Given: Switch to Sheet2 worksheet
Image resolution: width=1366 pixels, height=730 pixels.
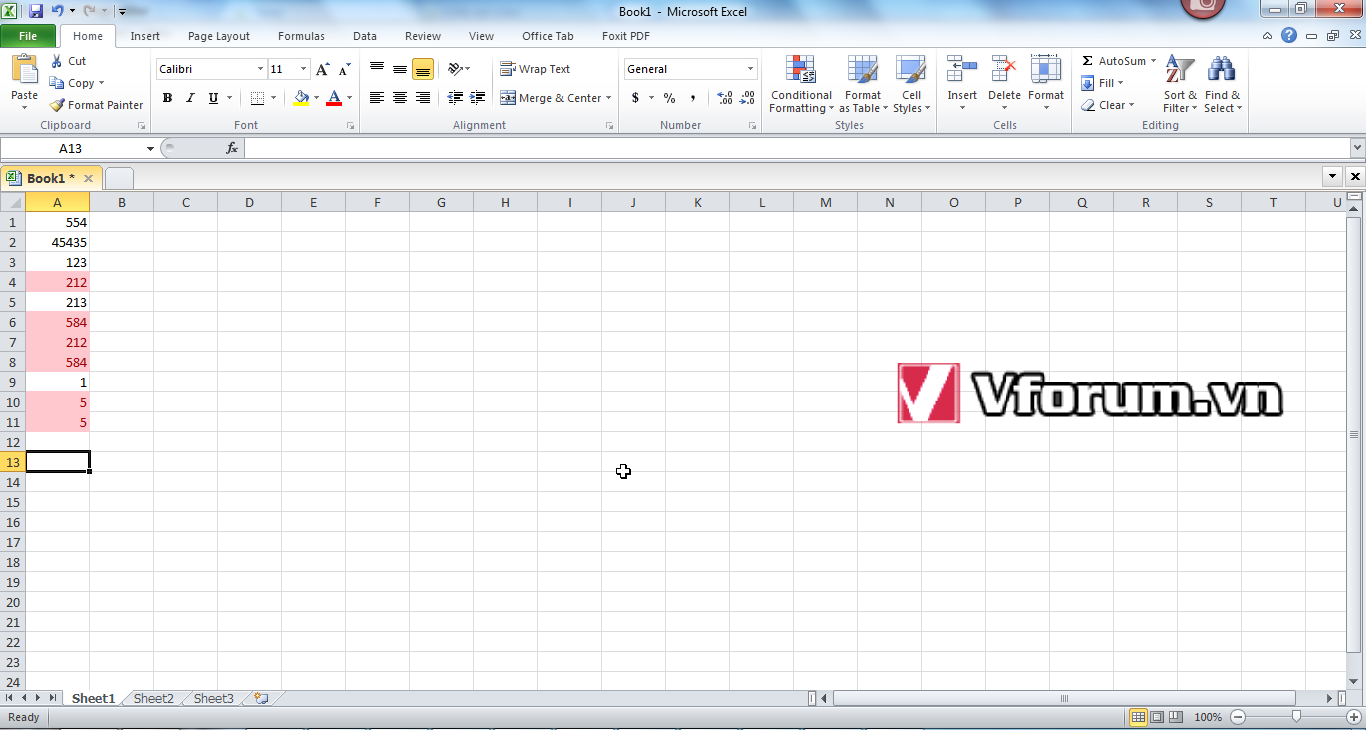Looking at the screenshot, I should click(154, 698).
